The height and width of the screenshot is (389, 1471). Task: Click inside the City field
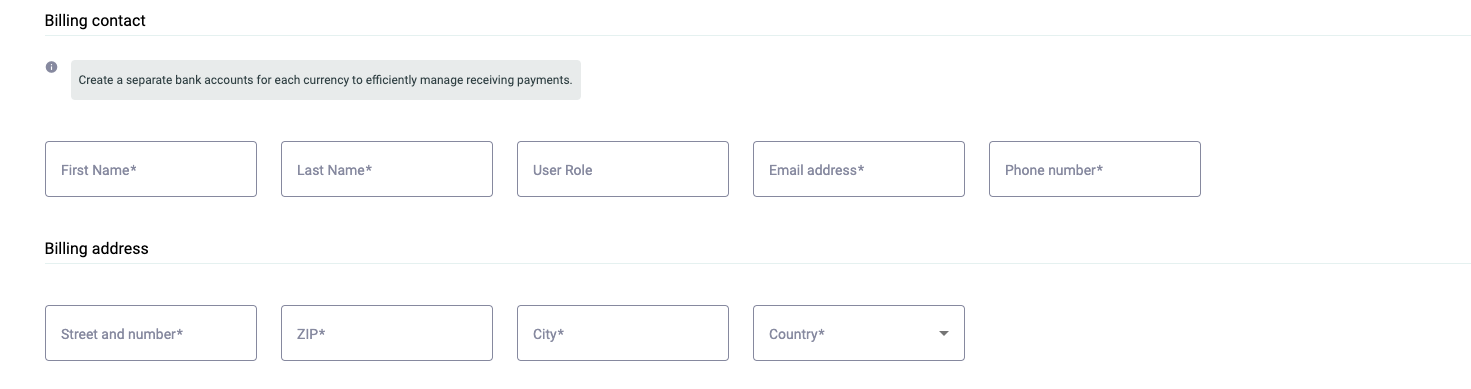click(x=623, y=333)
